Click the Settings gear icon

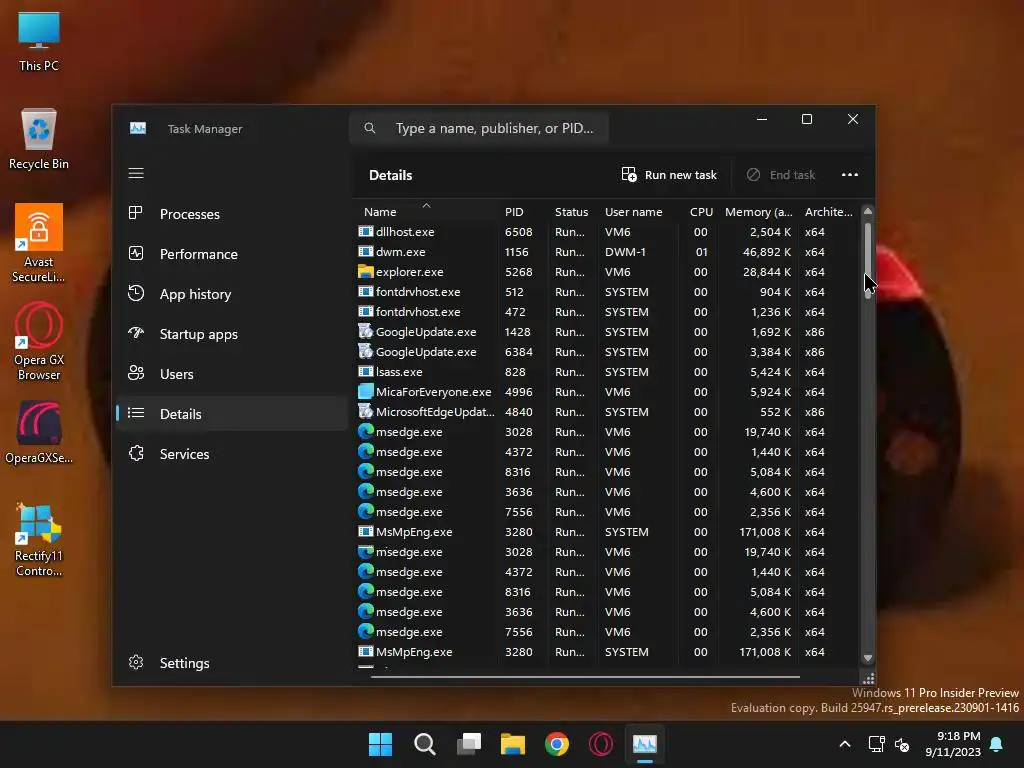tap(136, 662)
